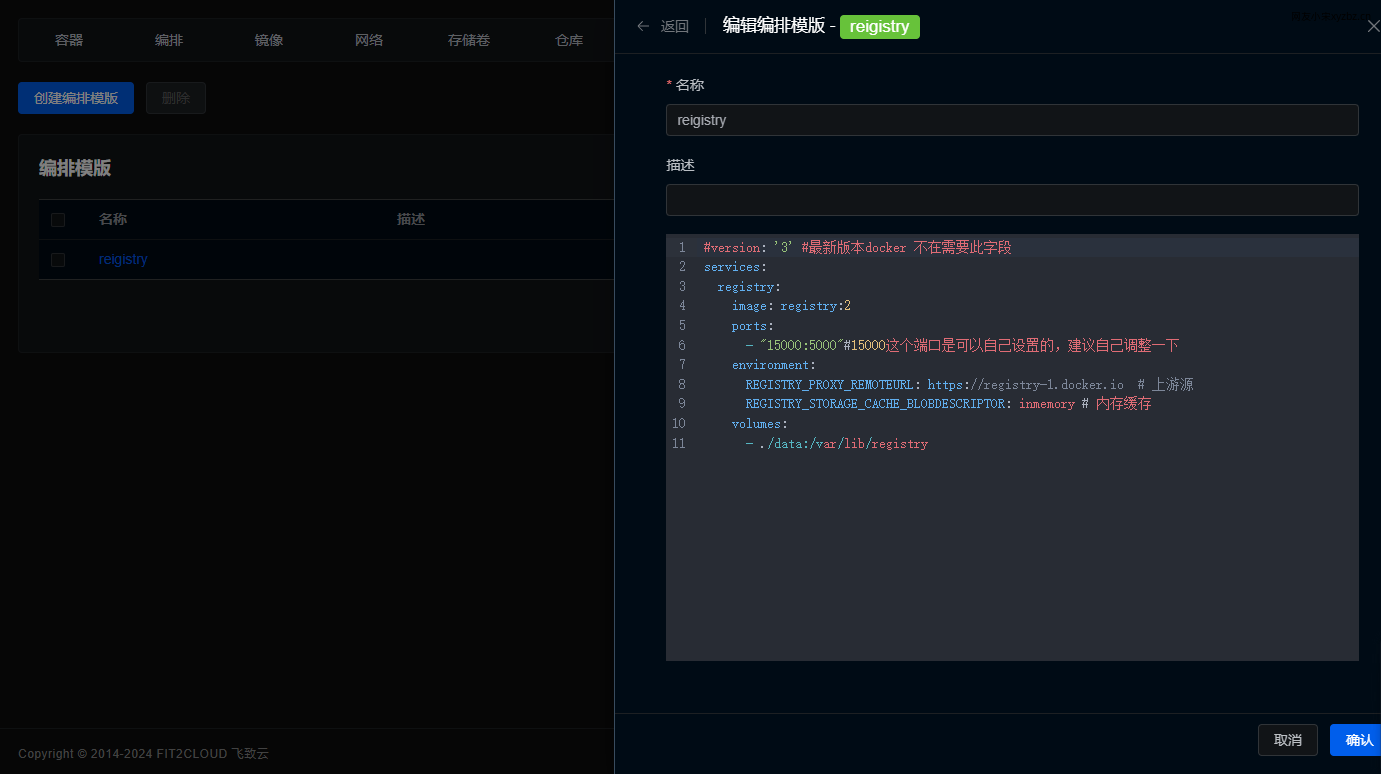Click the back arrow icon in drawer header
The image size is (1381, 774).
[643, 26]
